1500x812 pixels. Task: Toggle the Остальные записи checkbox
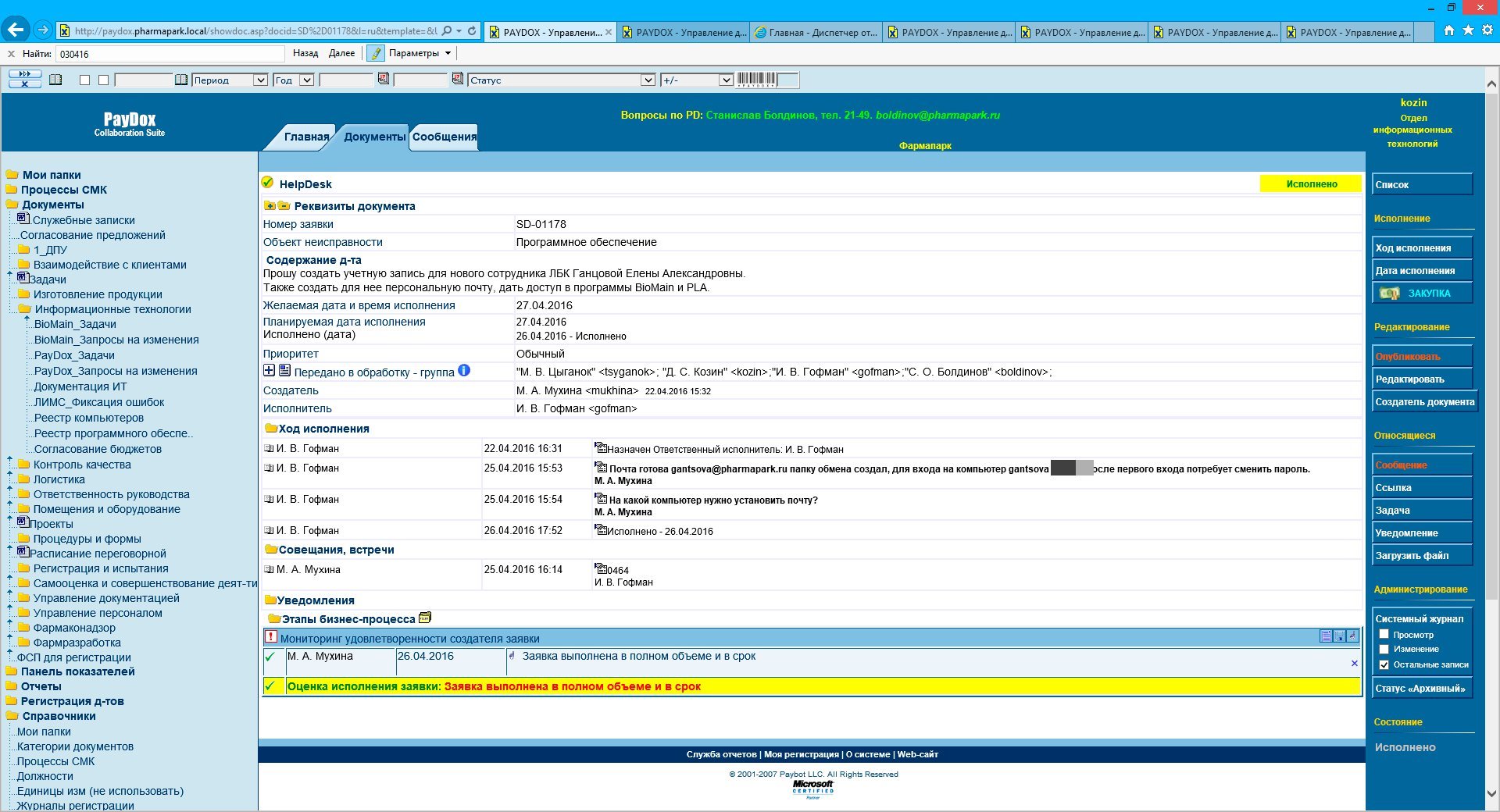[x=1384, y=664]
